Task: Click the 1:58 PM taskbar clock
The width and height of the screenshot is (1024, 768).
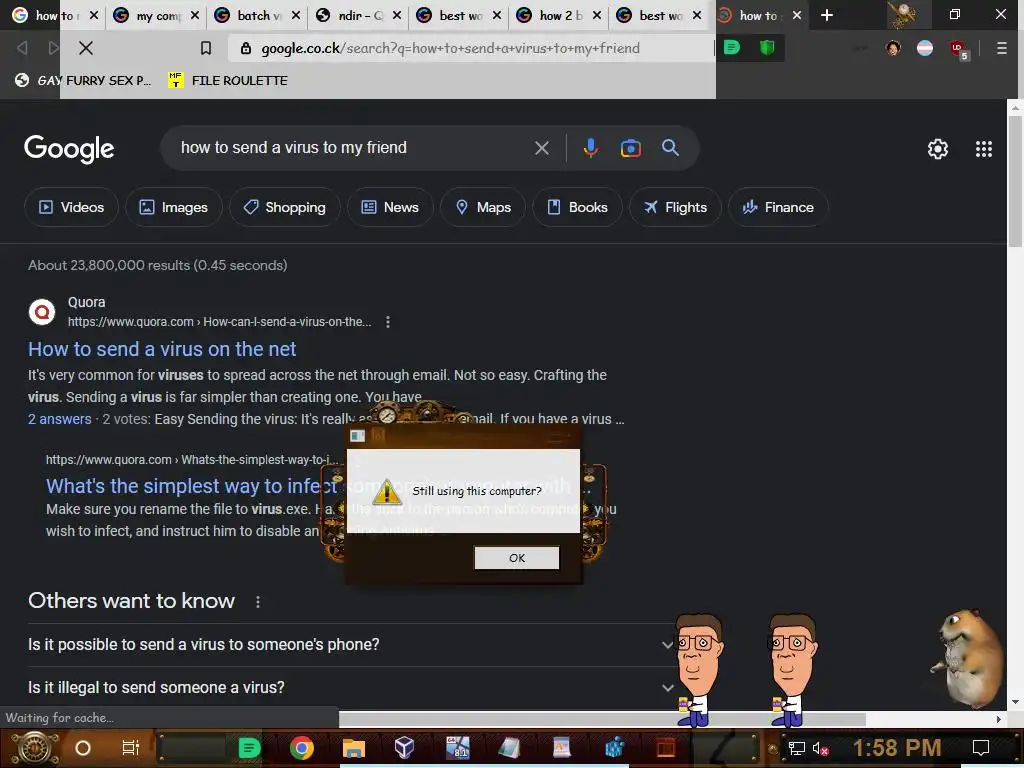Action: click(897, 748)
